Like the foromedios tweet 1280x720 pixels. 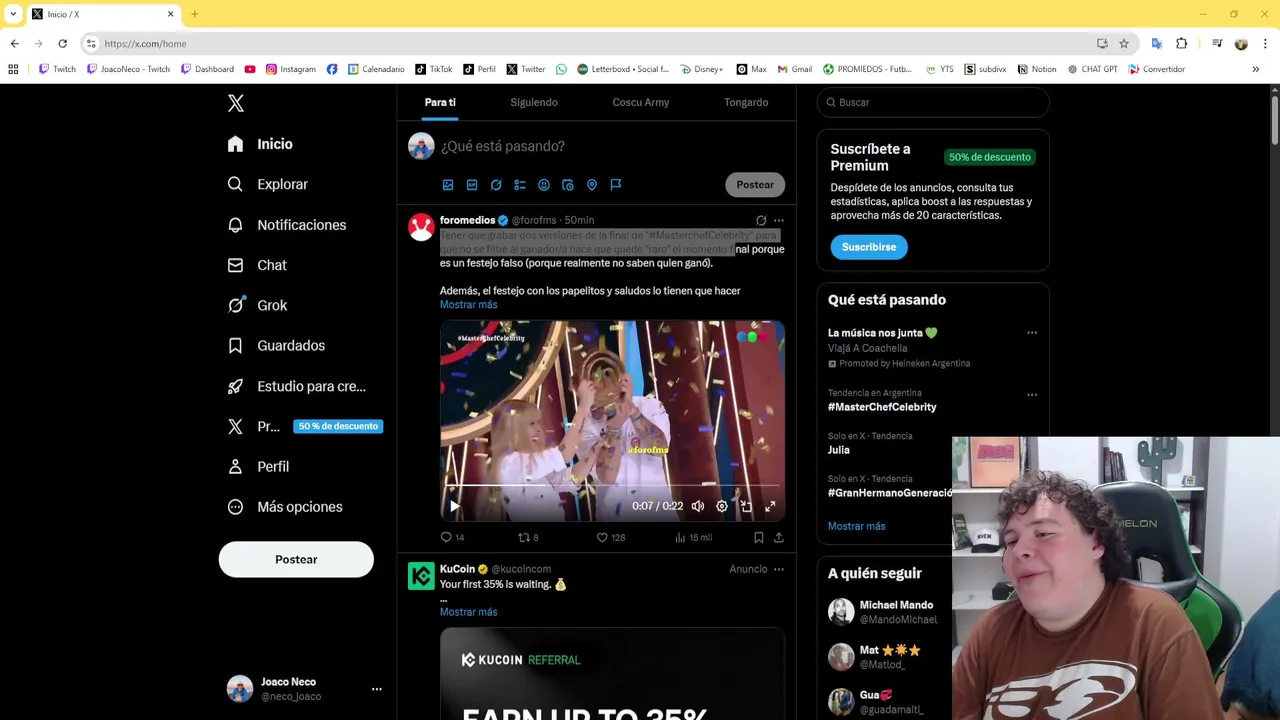[x=610, y=537]
